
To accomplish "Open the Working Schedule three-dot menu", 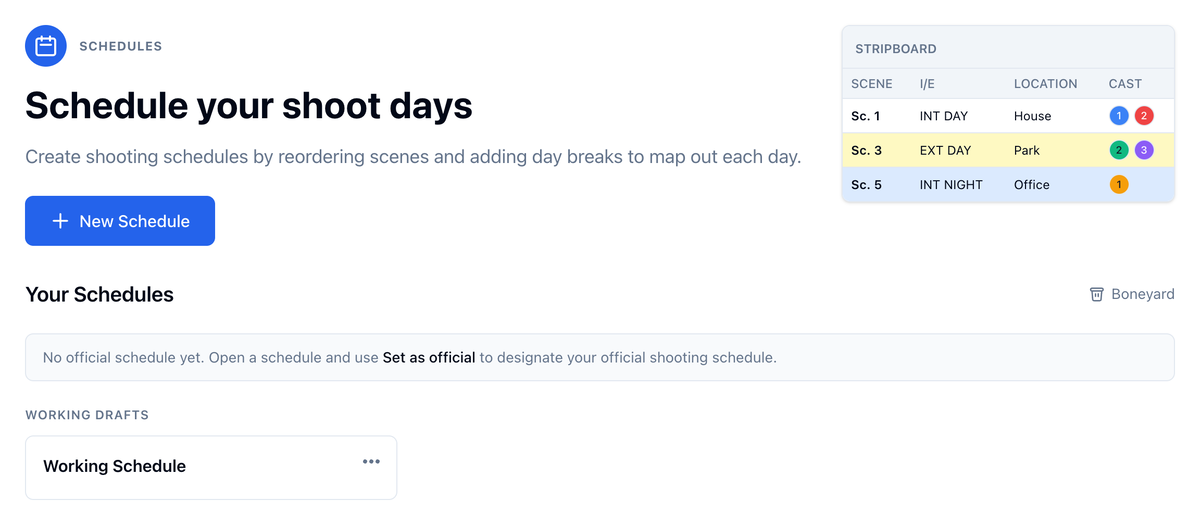I will pos(372,461).
